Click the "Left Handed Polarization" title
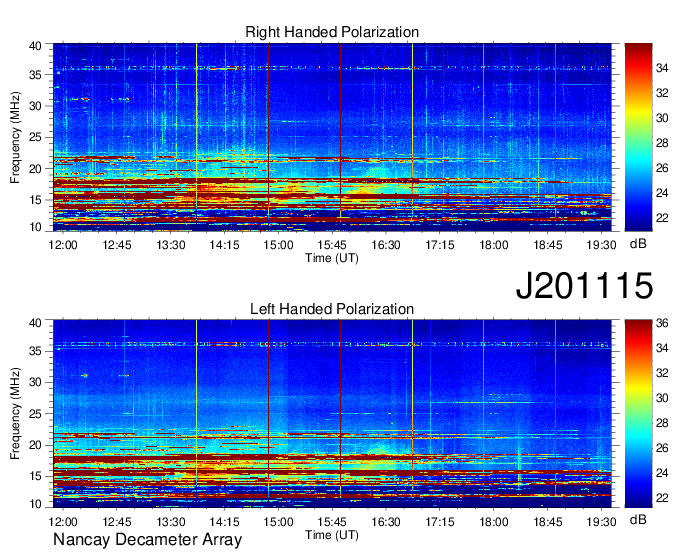680x552 pixels. [332, 309]
